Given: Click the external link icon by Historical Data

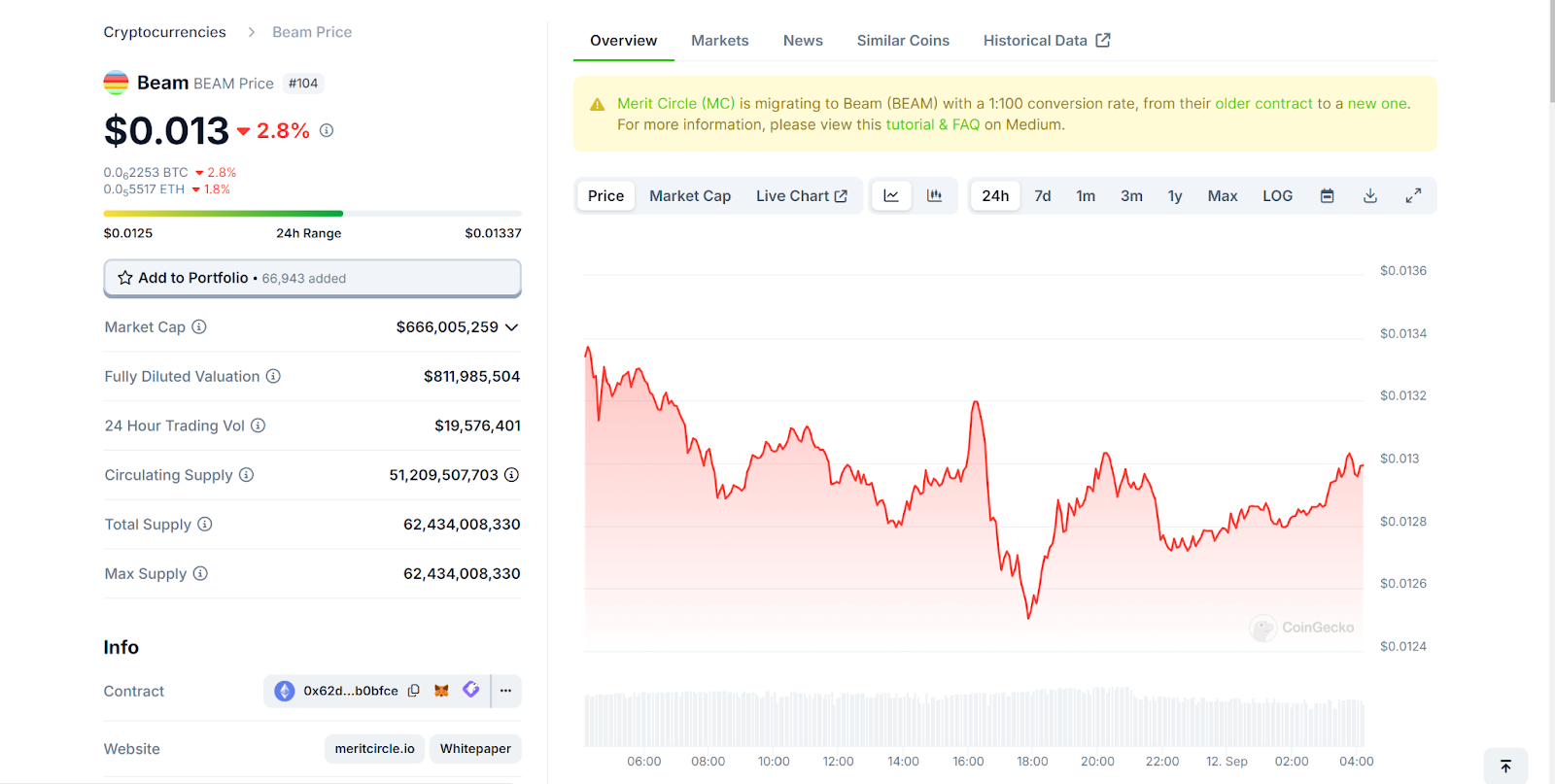Looking at the screenshot, I should [x=1103, y=40].
